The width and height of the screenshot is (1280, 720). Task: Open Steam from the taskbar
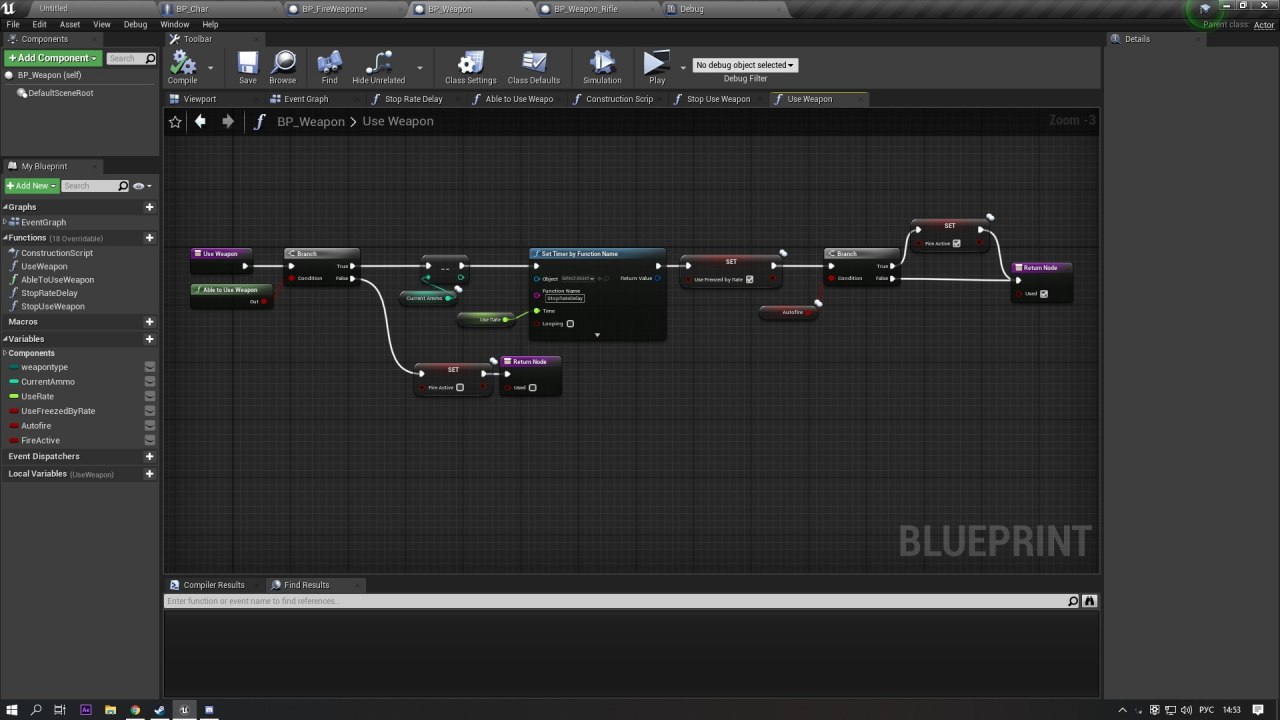tap(159, 710)
